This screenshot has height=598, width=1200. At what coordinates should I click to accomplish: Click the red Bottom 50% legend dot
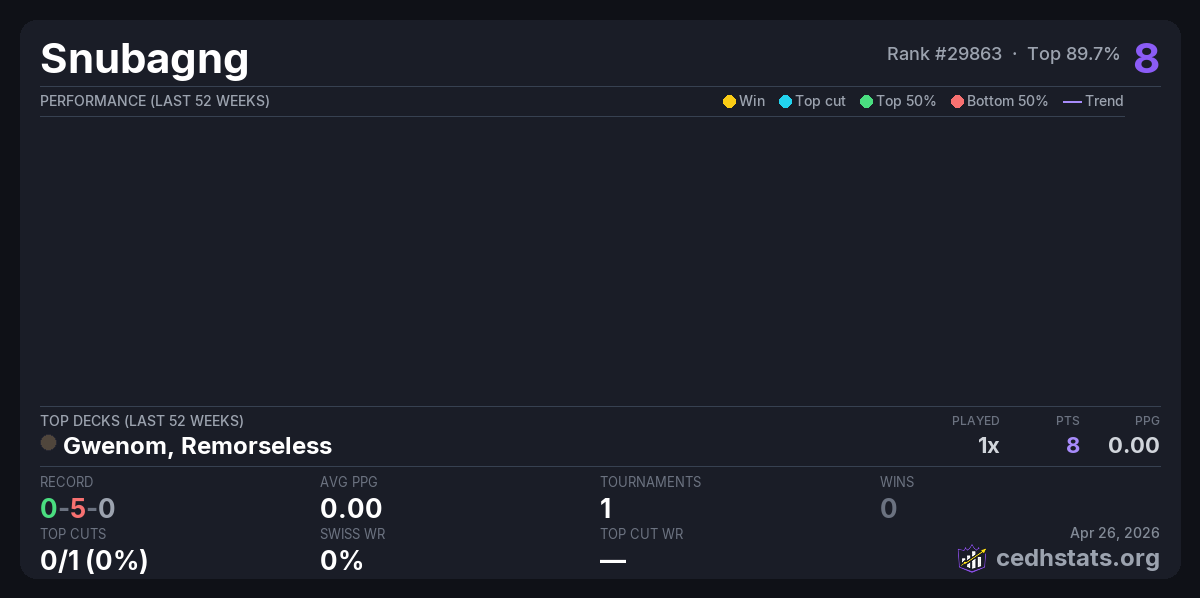pyautogui.click(x=957, y=101)
